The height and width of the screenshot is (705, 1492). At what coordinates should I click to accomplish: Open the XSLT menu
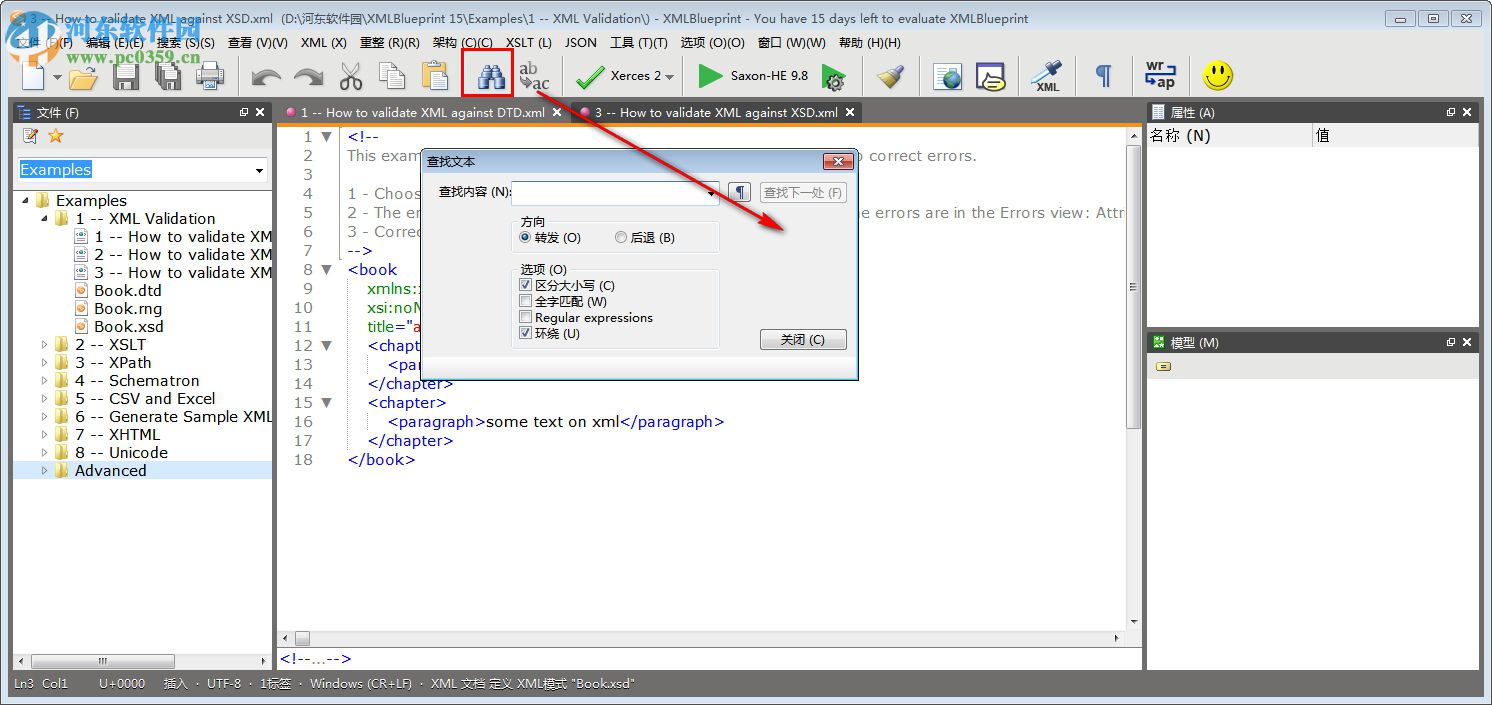click(530, 42)
